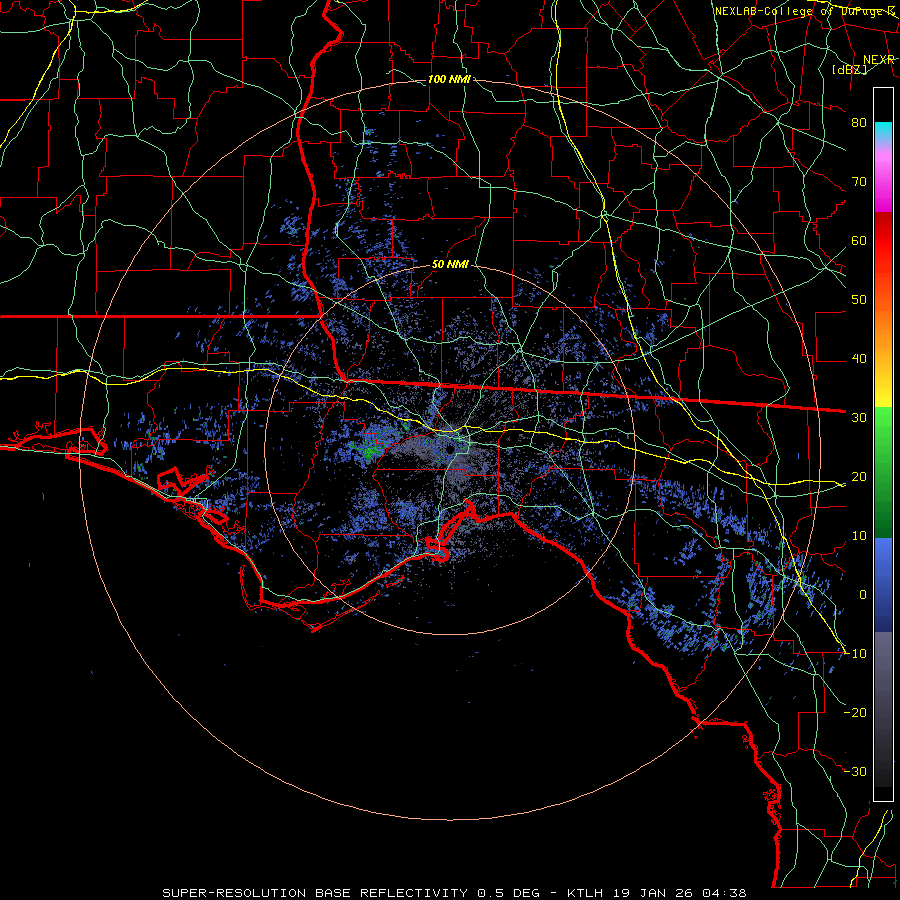The width and height of the screenshot is (900, 900).
Task: Click the 30 value on dBZ scale
Action: (x=859, y=418)
